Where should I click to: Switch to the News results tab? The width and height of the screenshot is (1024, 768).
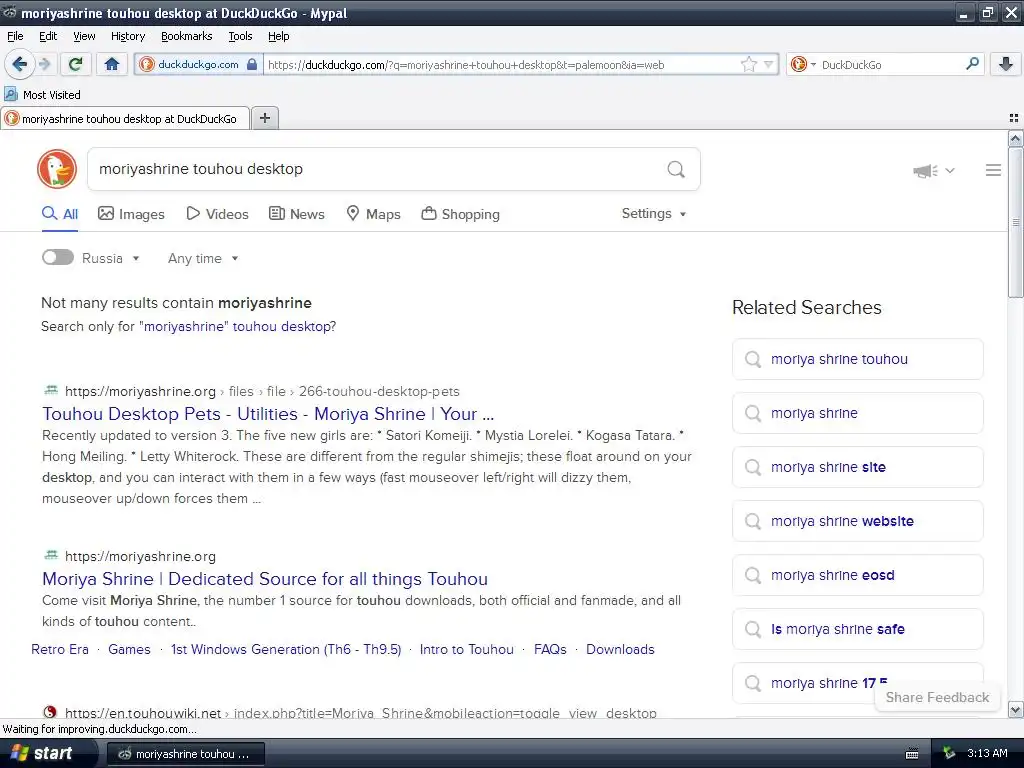click(297, 214)
